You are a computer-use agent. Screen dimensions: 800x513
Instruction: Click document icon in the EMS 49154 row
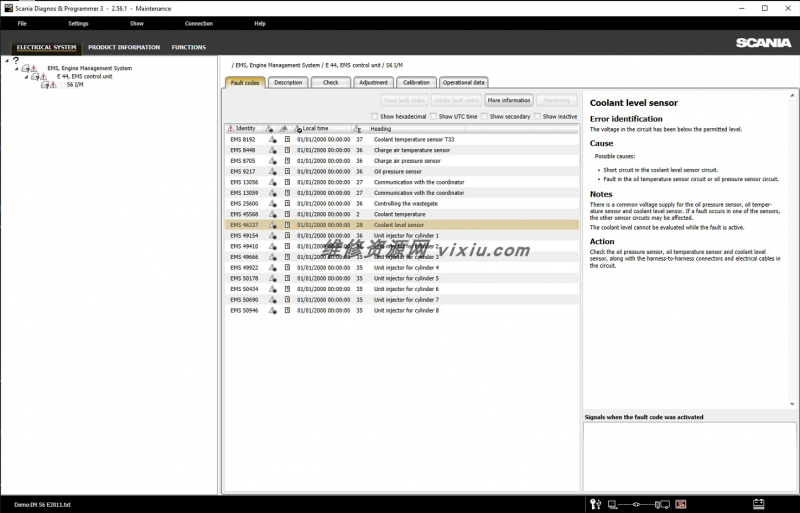[x=287, y=236]
